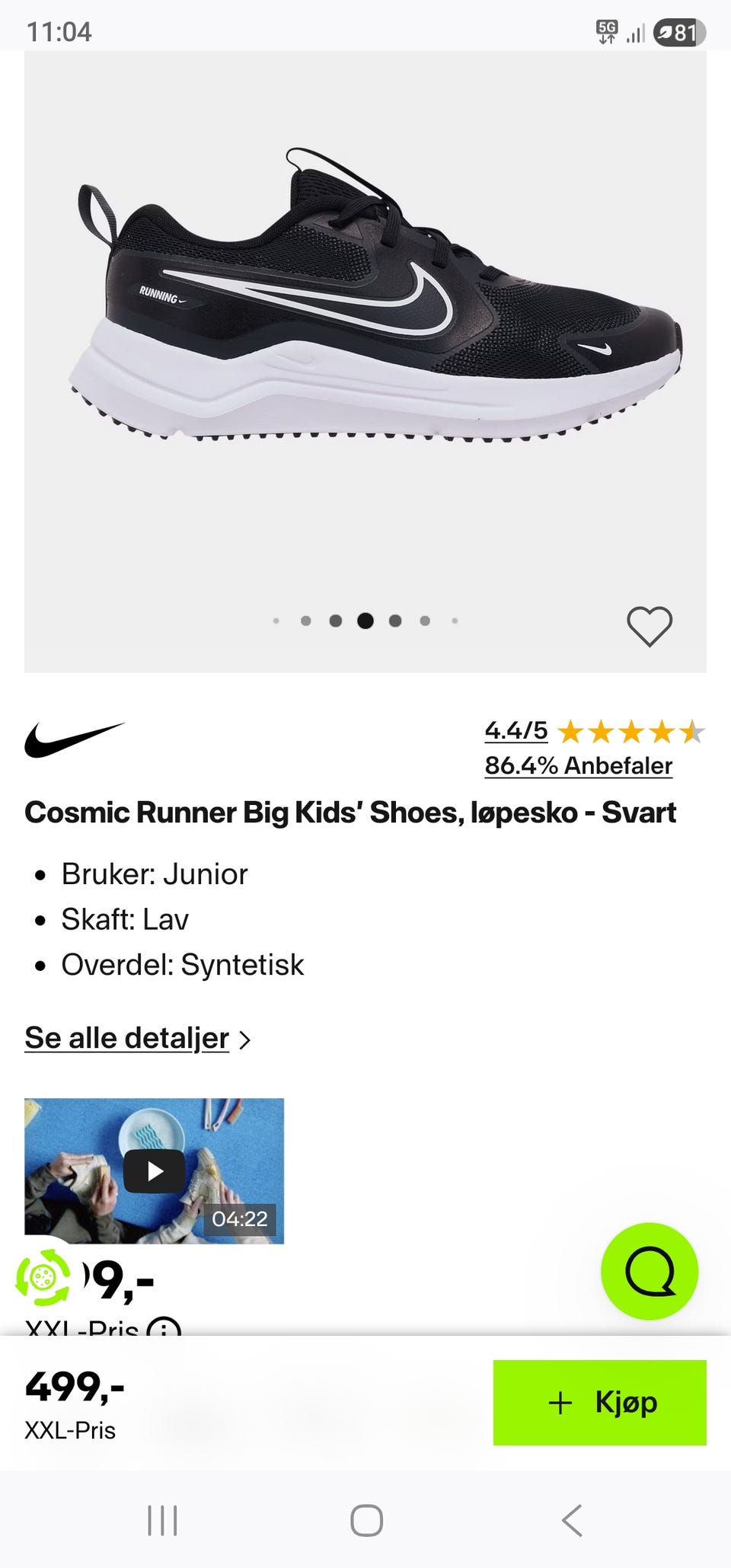The height and width of the screenshot is (1568, 731).
Task: Tap the heart favorite icon
Action: point(650,626)
